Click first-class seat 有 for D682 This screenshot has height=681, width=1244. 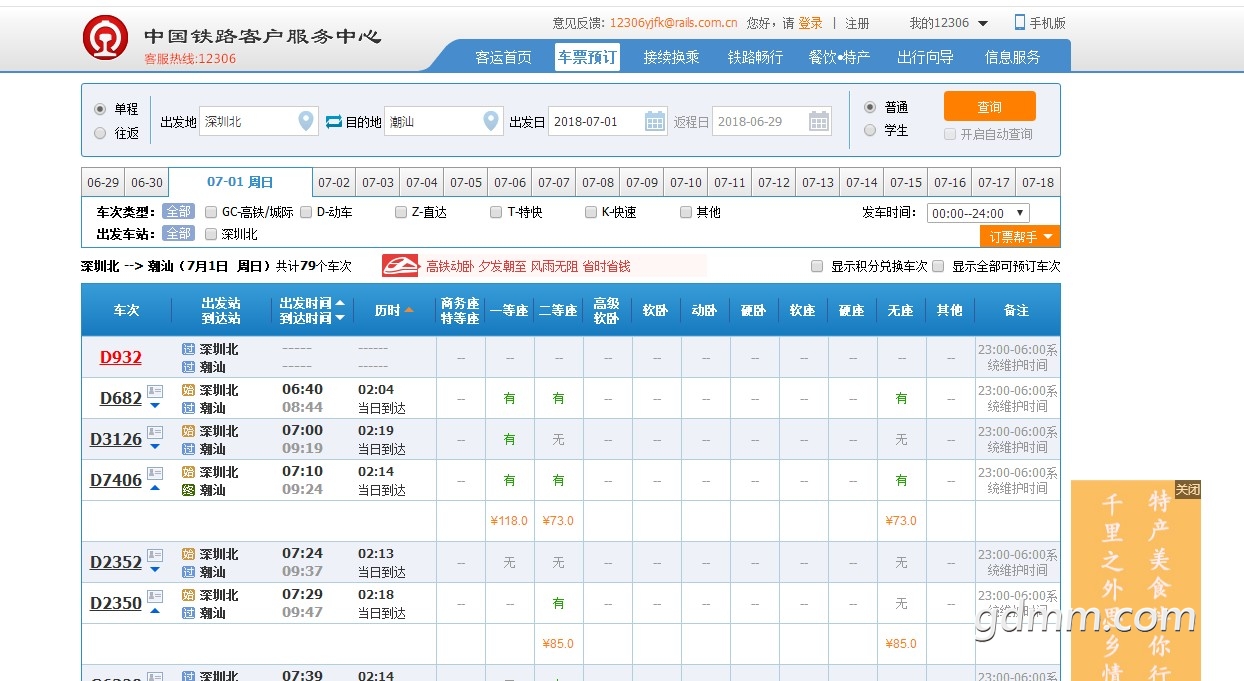point(509,398)
